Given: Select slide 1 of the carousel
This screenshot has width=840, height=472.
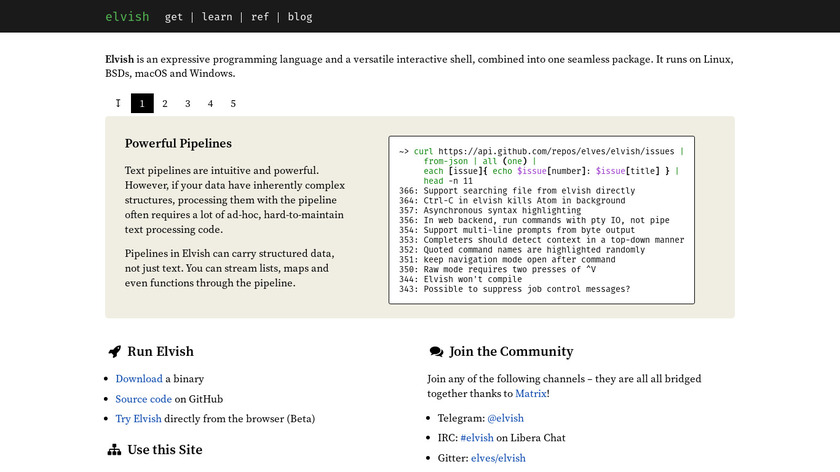Looking at the screenshot, I should click(x=142, y=103).
